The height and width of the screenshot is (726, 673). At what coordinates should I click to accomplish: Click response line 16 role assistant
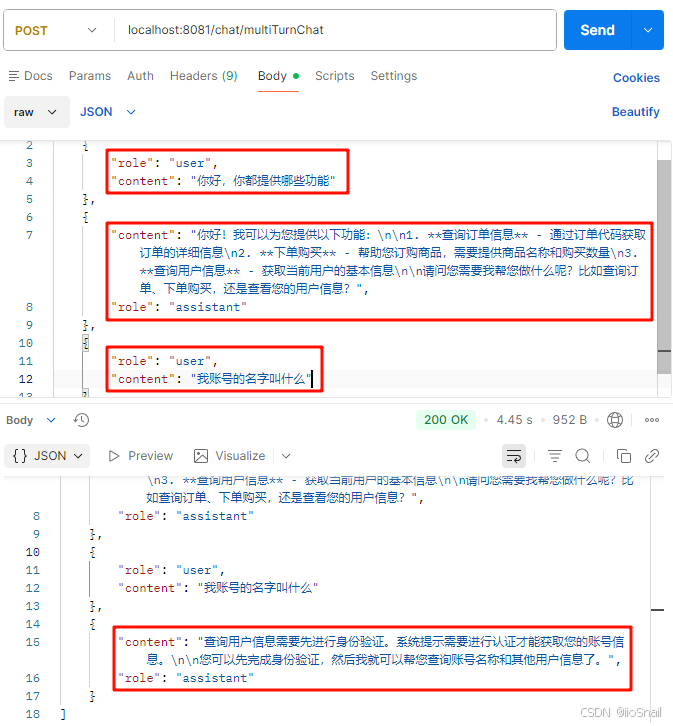coord(186,678)
